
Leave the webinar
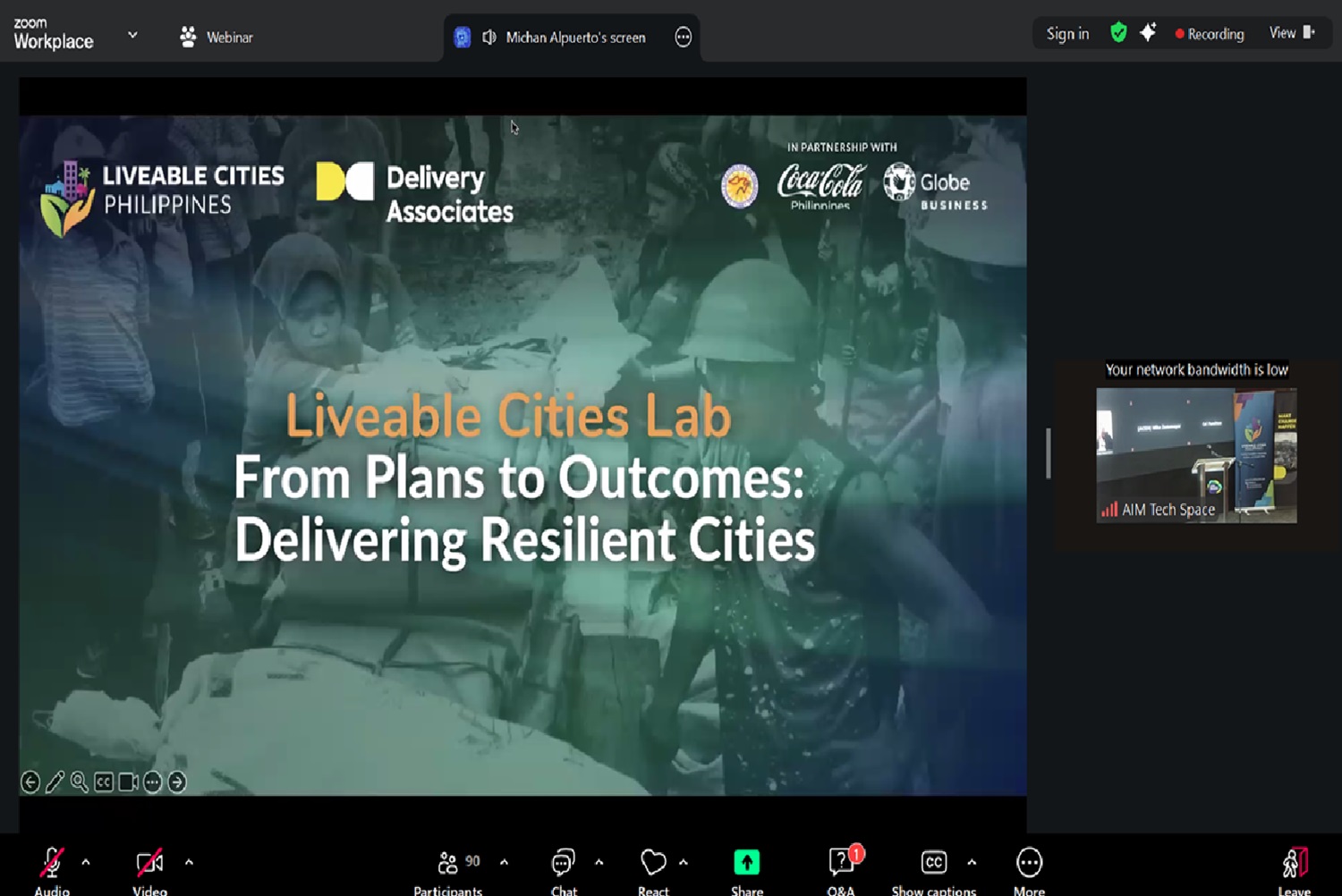click(x=1294, y=865)
